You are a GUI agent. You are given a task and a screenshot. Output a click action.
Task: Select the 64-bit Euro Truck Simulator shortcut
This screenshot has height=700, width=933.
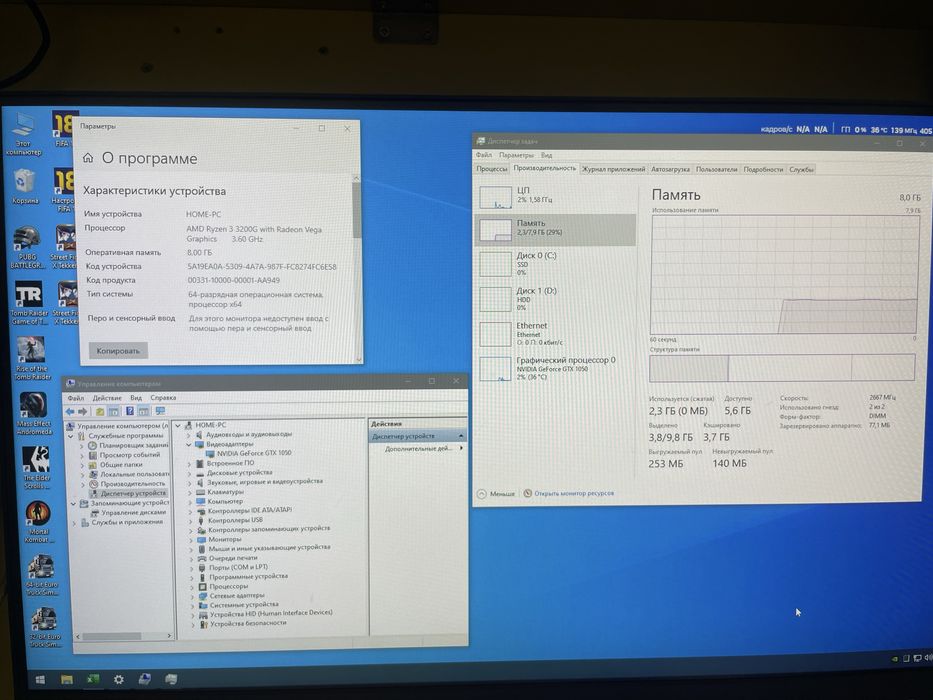pyautogui.click(x=42, y=575)
